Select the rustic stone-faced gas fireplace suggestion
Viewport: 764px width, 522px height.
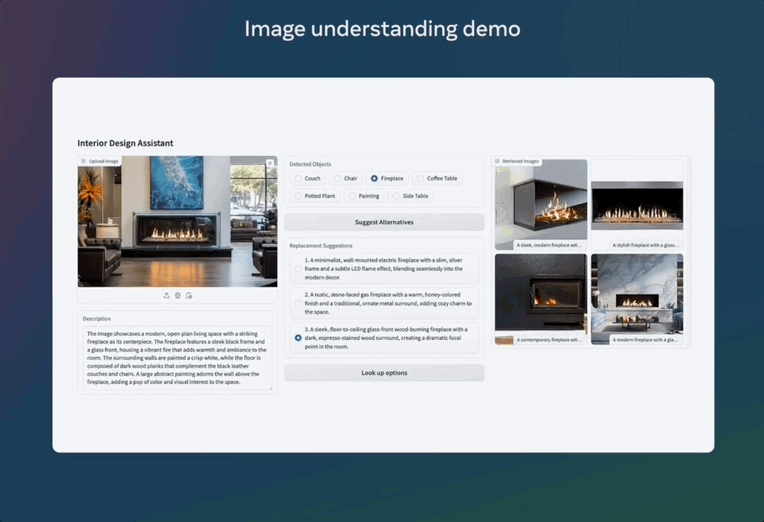pos(298,302)
